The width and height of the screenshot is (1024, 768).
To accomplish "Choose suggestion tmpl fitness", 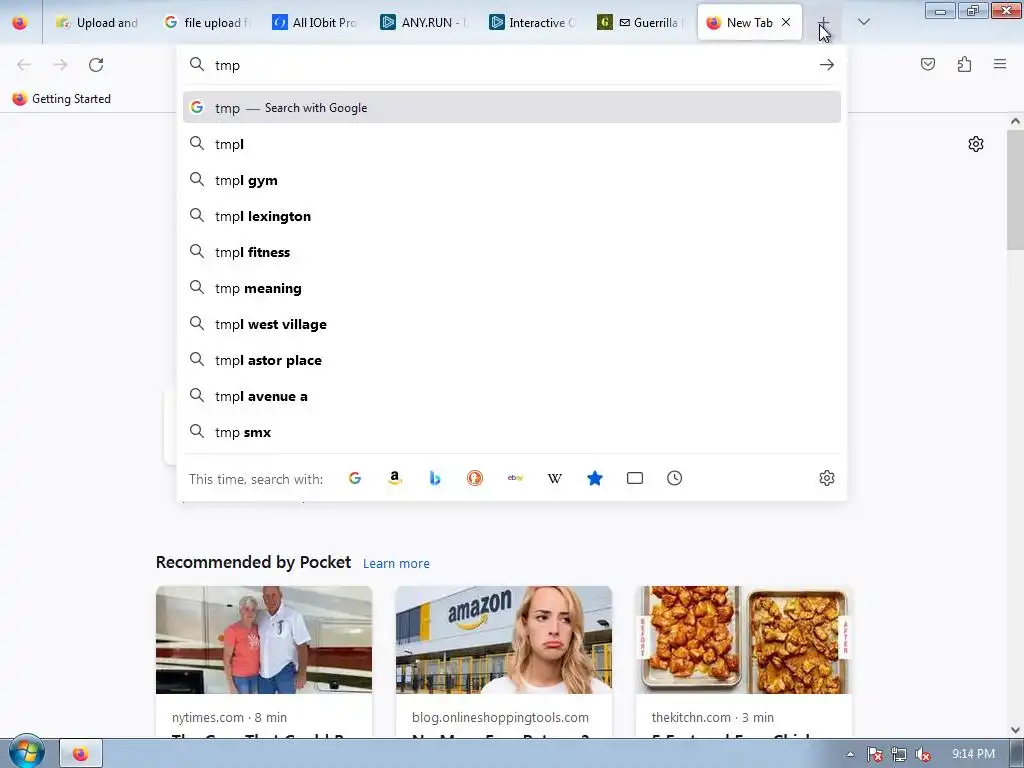I will point(511,252).
